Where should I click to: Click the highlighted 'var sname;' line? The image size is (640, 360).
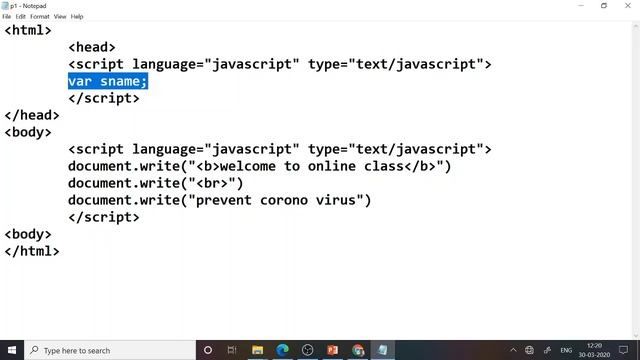[x=108, y=81]
